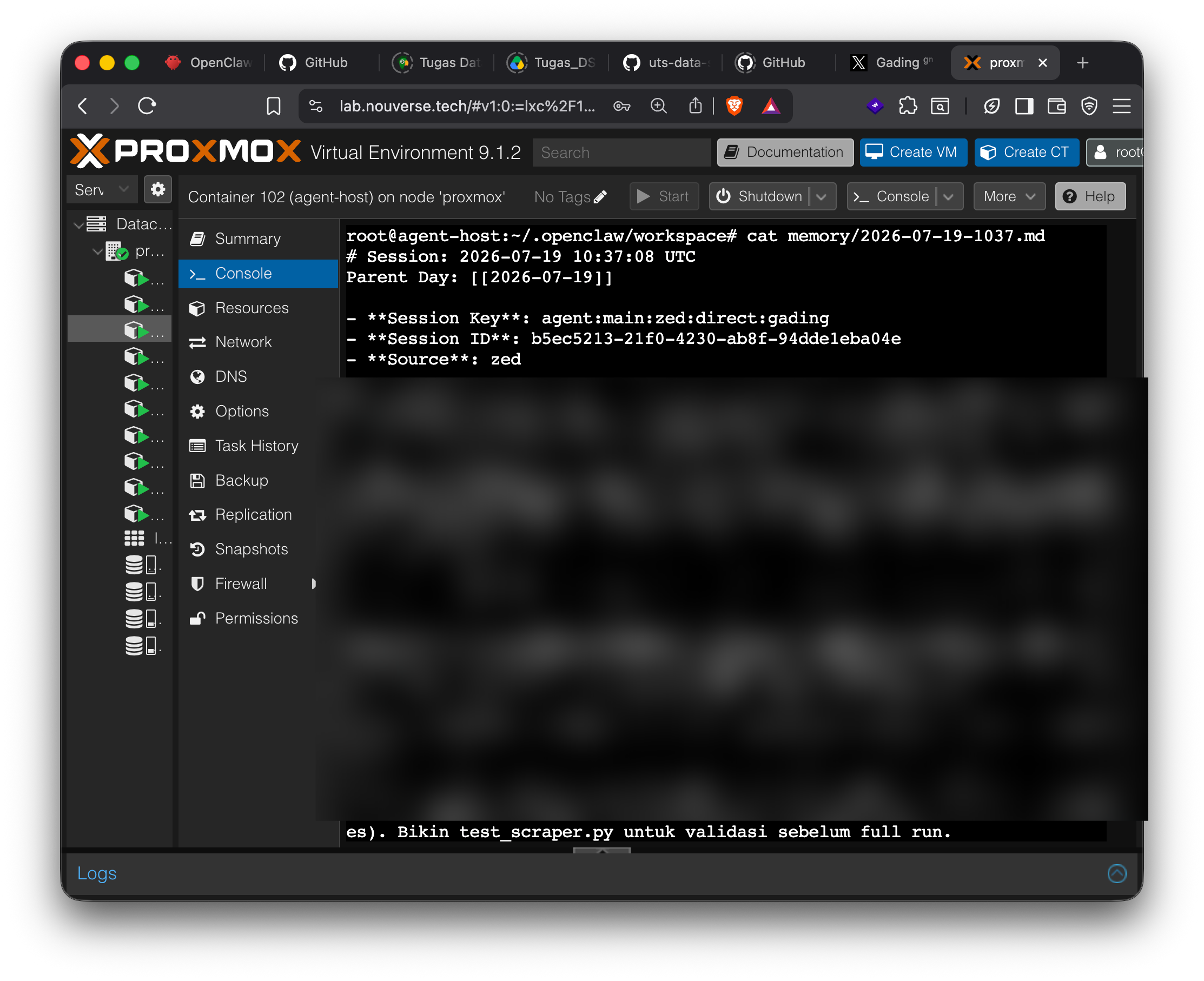Collapse the Datacenter tree node

[x=78, y=224]
